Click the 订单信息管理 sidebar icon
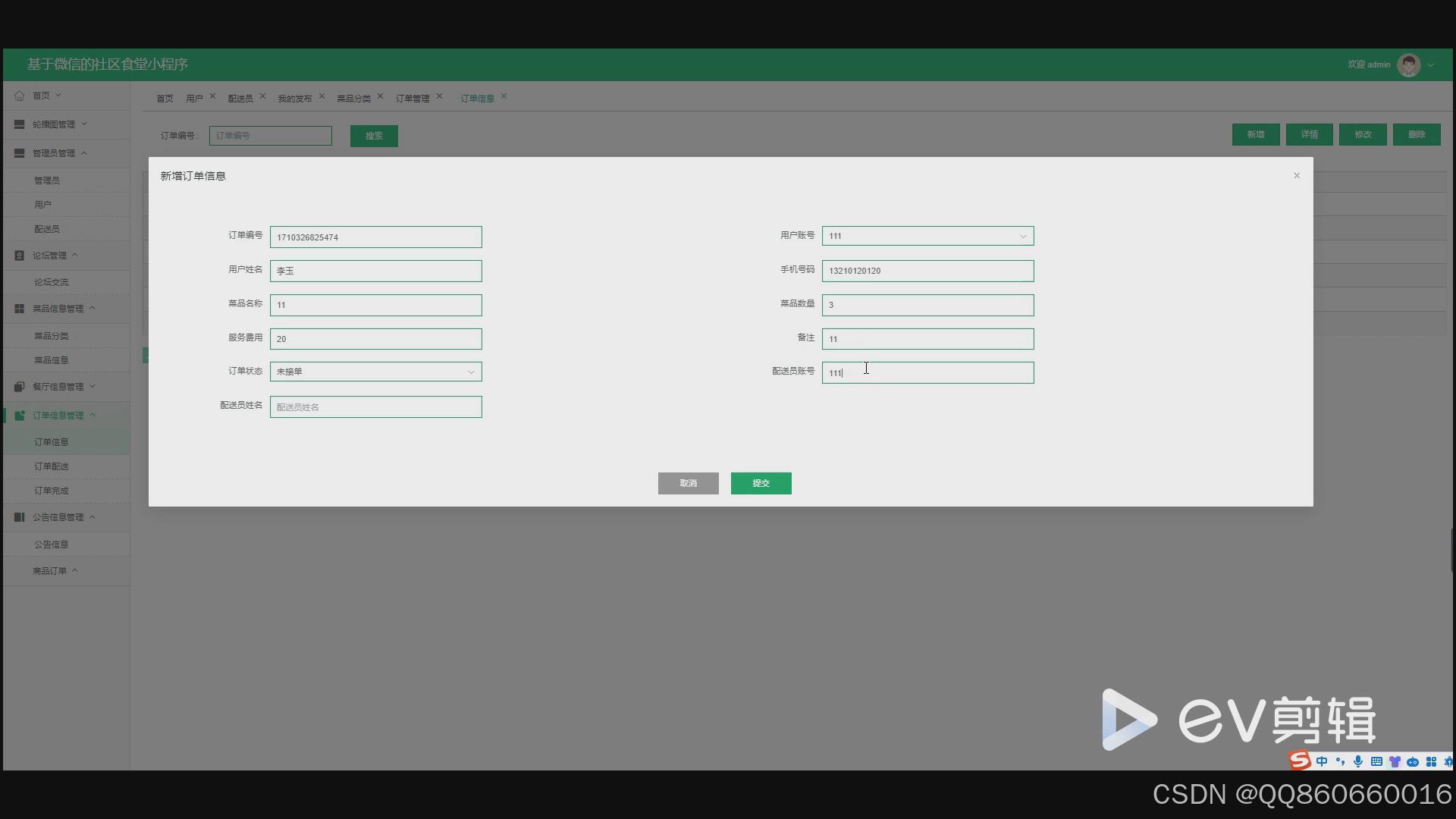Screen dimensions: 1456x819 click(20, 416)
